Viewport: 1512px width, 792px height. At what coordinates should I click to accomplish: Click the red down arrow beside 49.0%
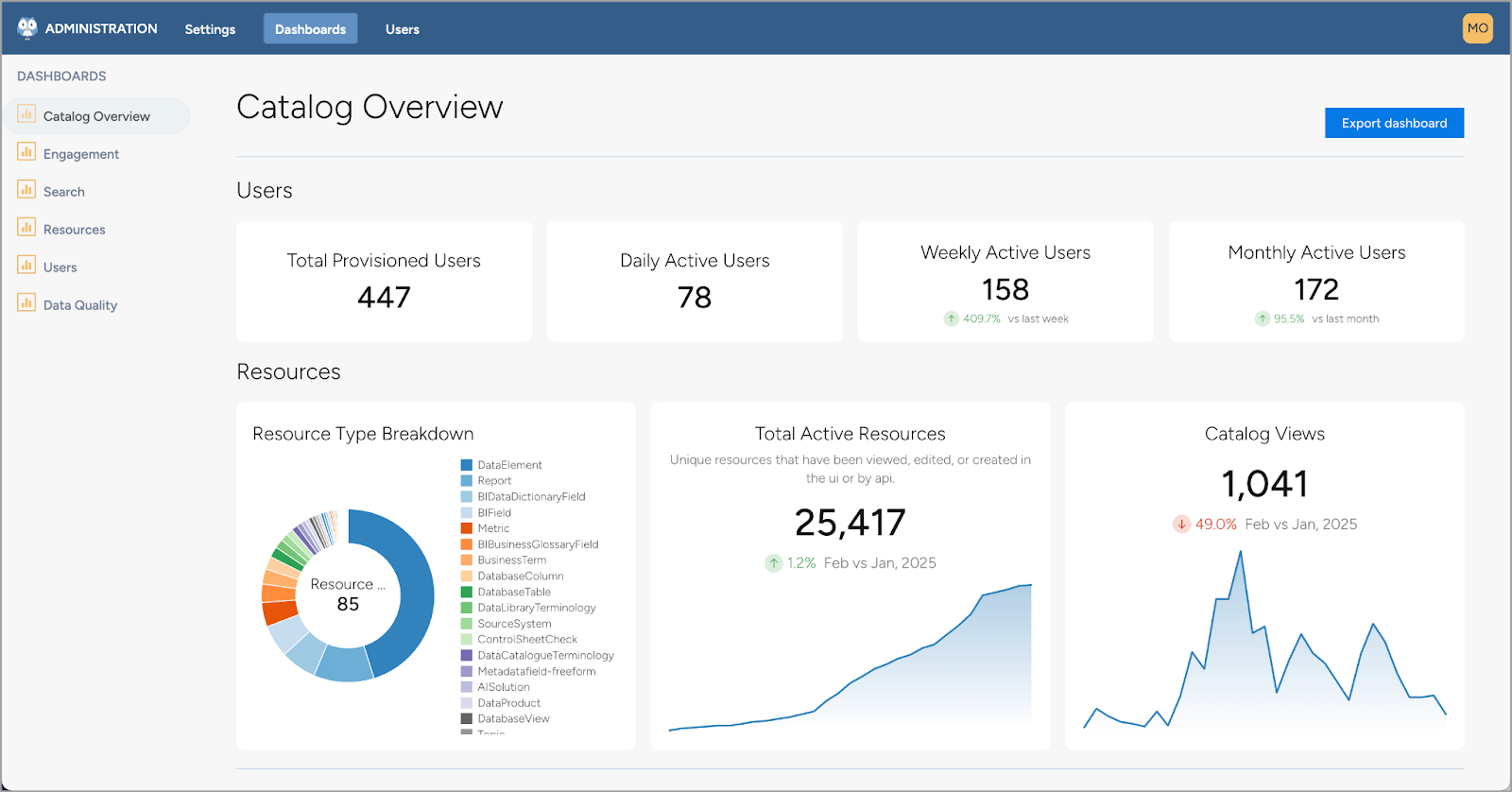(1181, 524)
